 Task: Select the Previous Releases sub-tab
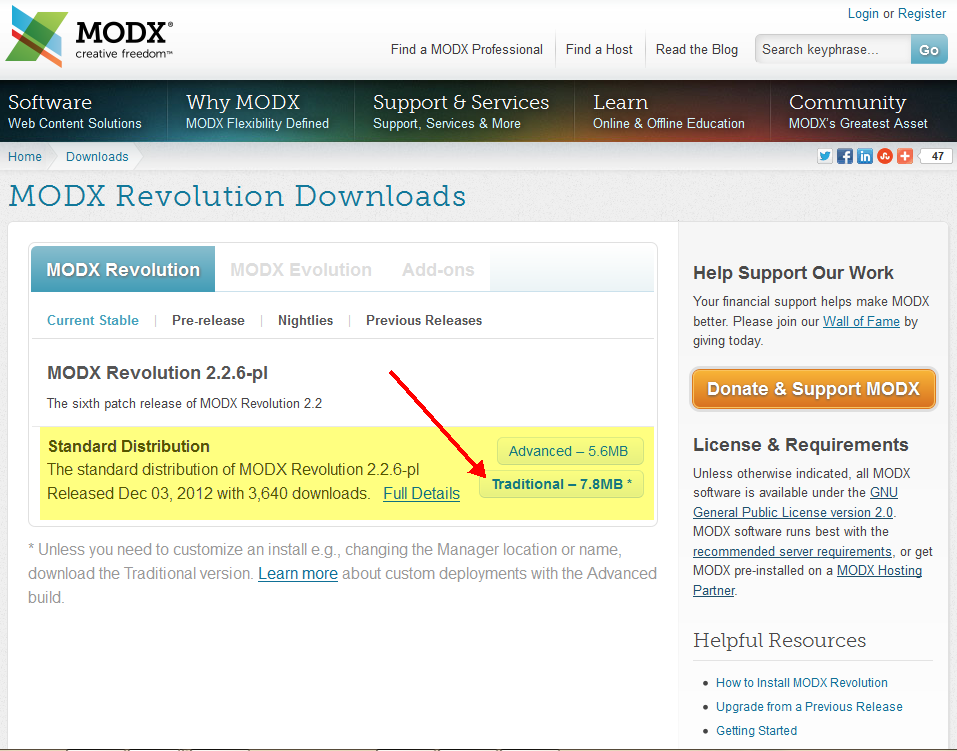424,321
